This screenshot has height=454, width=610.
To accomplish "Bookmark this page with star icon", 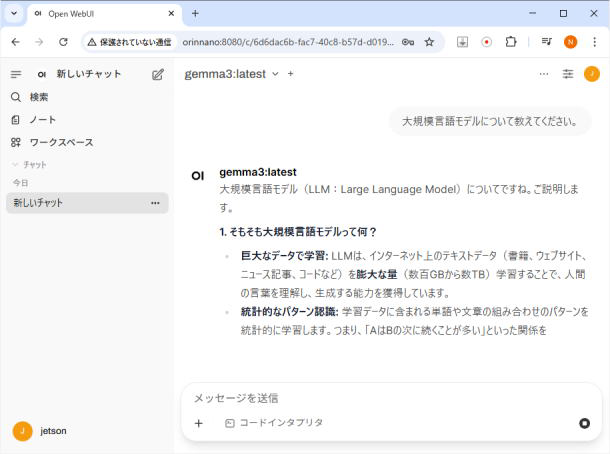I will [x=429, y=42].
